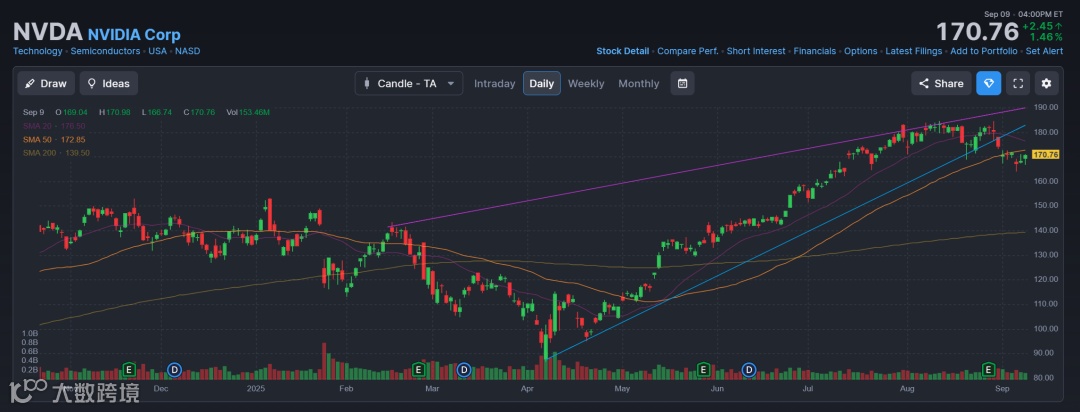The height and width of the screenshot is (412, 1080).
Task: Click earnings E marker before Dec label
Action: point(128,371)
